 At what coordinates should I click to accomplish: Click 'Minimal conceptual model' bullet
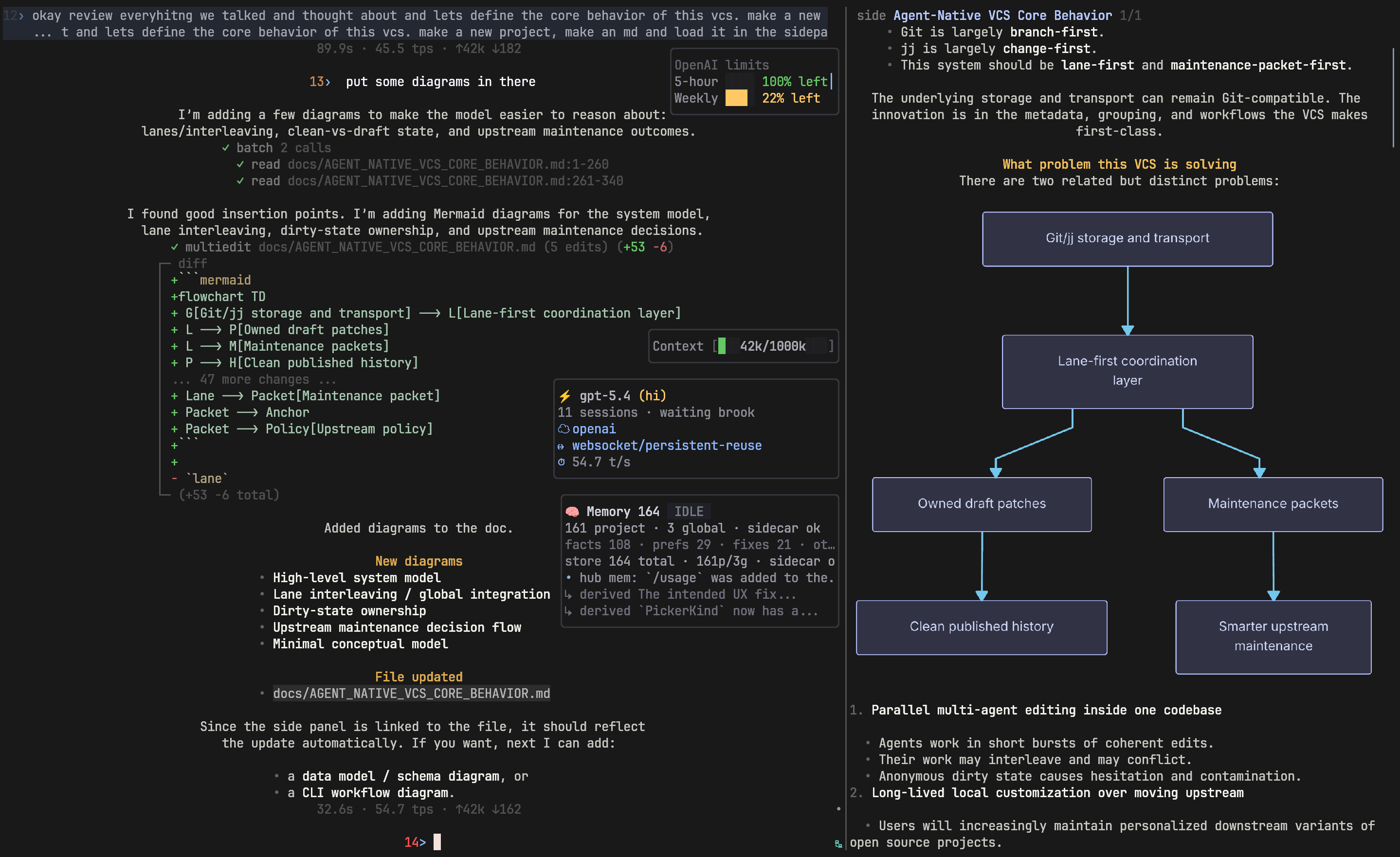pyautogui.click(x=360, y=643)
